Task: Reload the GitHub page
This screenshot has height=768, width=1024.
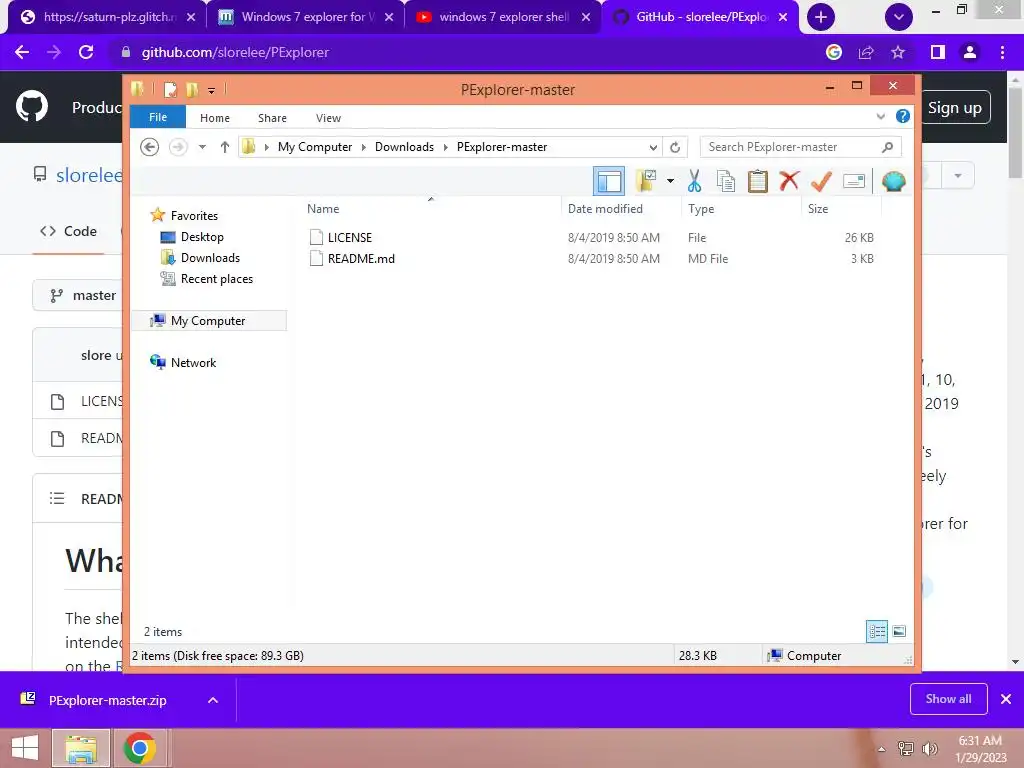Action: [86, 52]
